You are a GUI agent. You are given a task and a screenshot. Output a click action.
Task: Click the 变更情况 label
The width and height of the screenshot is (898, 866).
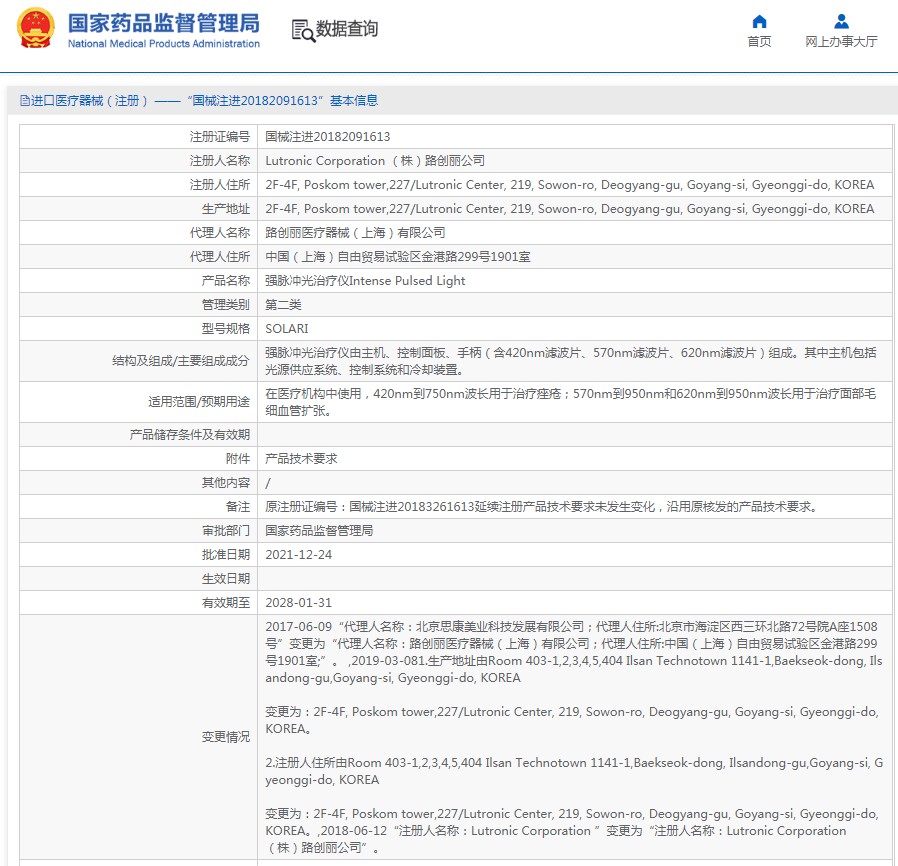point(226,738)
